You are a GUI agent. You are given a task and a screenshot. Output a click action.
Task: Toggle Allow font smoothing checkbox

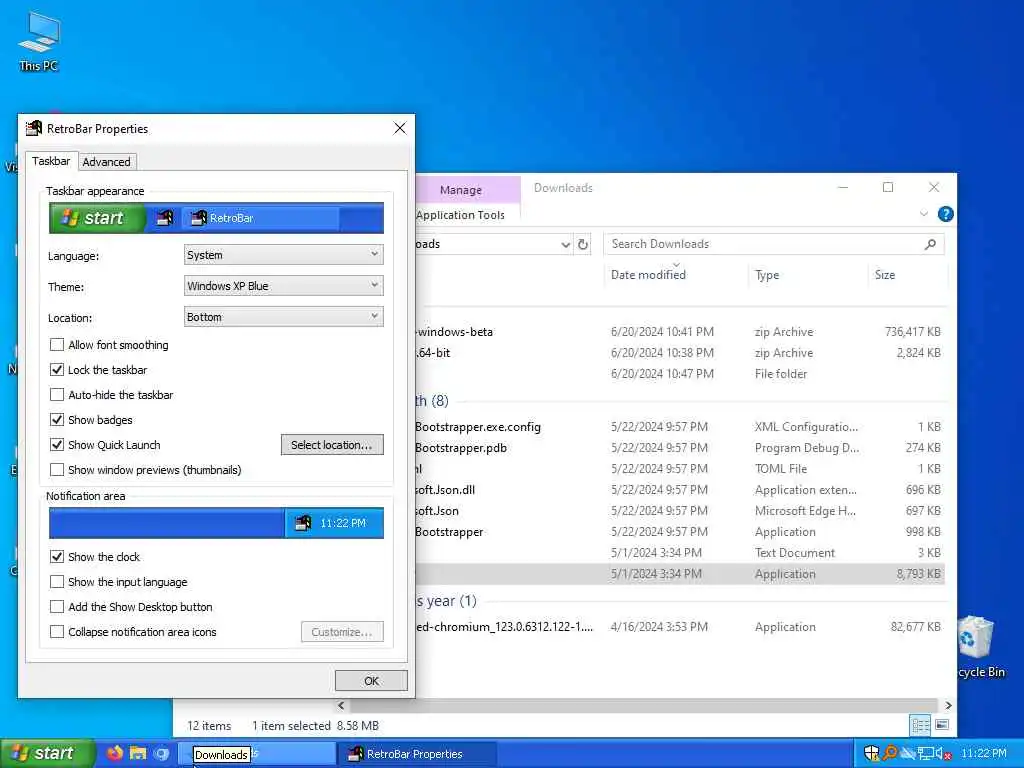[57, 344]
